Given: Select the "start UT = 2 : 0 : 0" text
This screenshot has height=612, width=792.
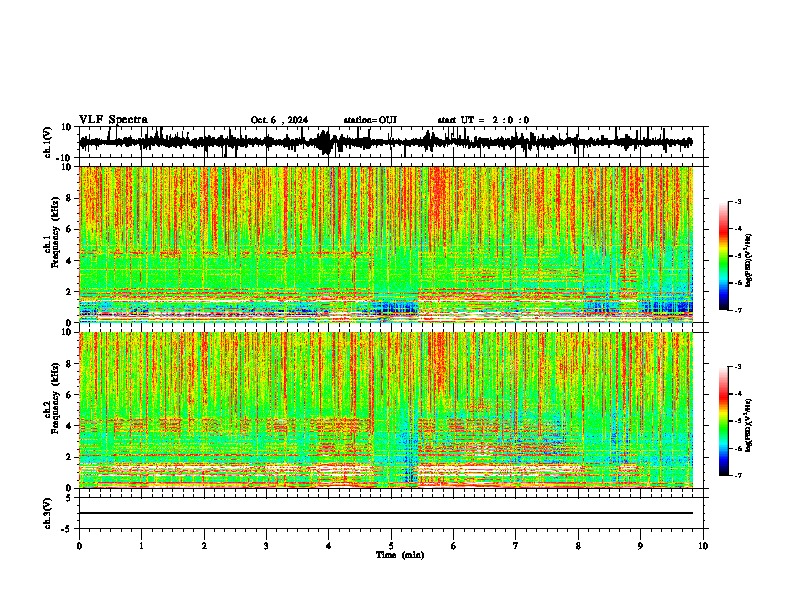Looking at the screenshot, I should click(x=483, y=120).
